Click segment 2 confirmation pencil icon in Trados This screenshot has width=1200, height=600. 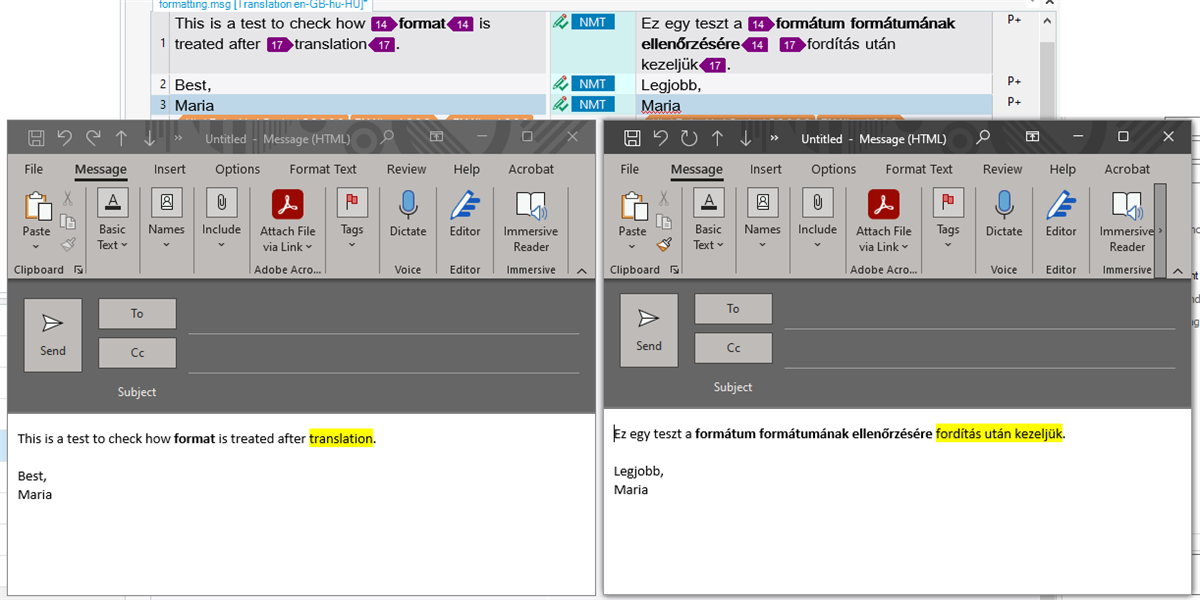[560, 84]
